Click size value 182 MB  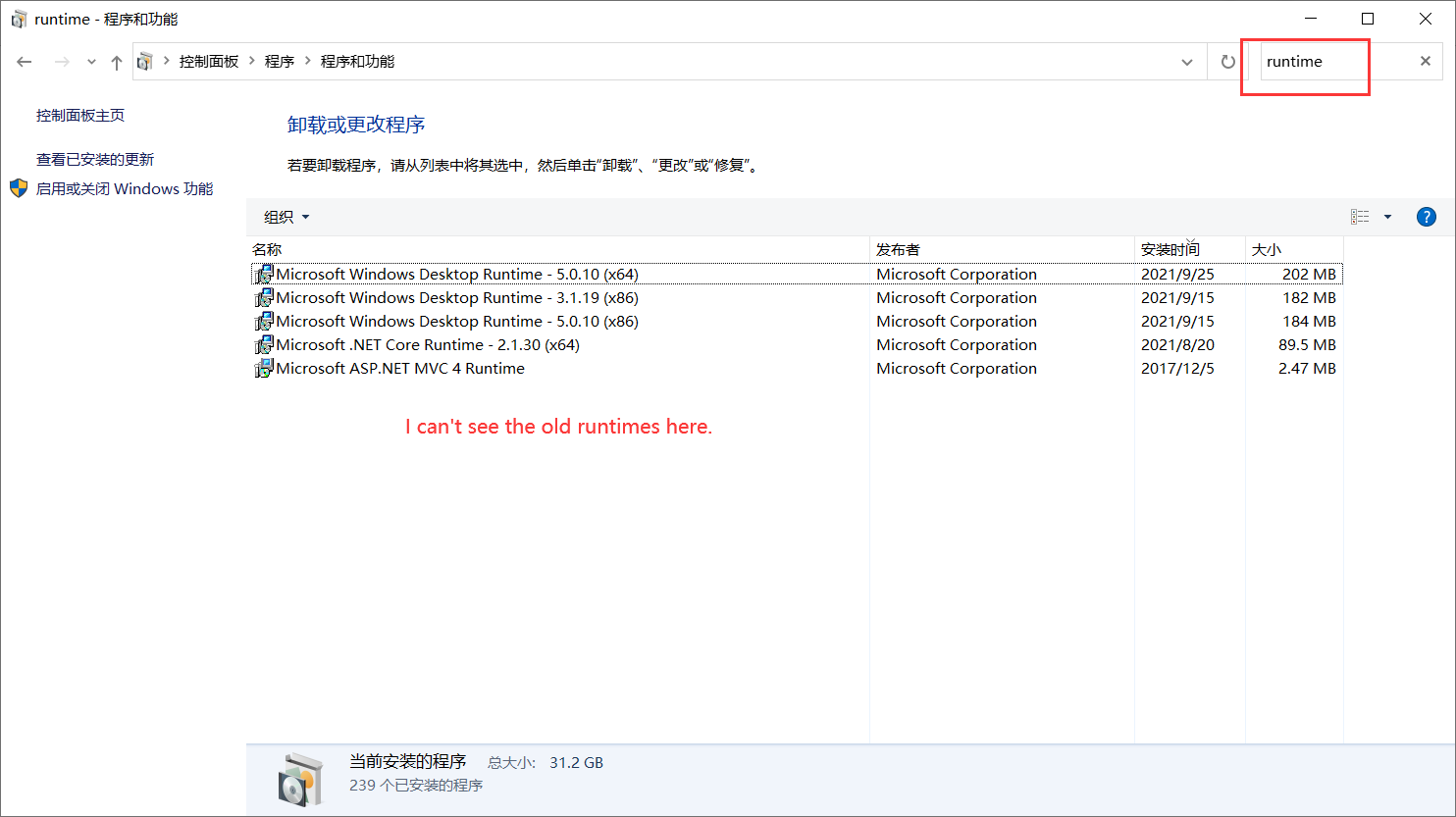click(1309, 298)
